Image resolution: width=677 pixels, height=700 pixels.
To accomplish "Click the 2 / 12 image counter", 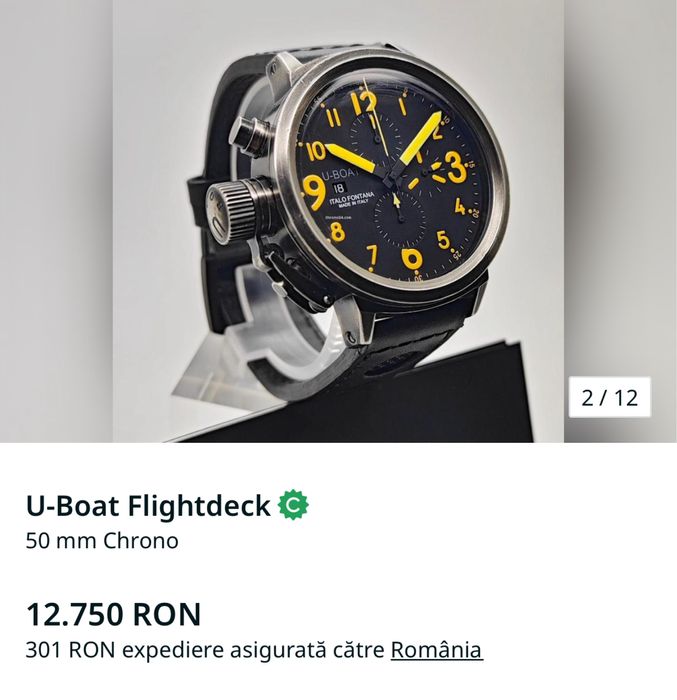I will point(610,397).
